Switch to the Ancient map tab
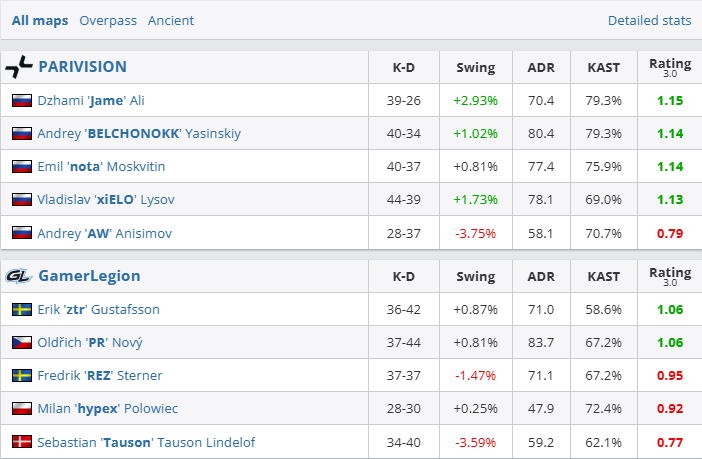 pos(171,20)
